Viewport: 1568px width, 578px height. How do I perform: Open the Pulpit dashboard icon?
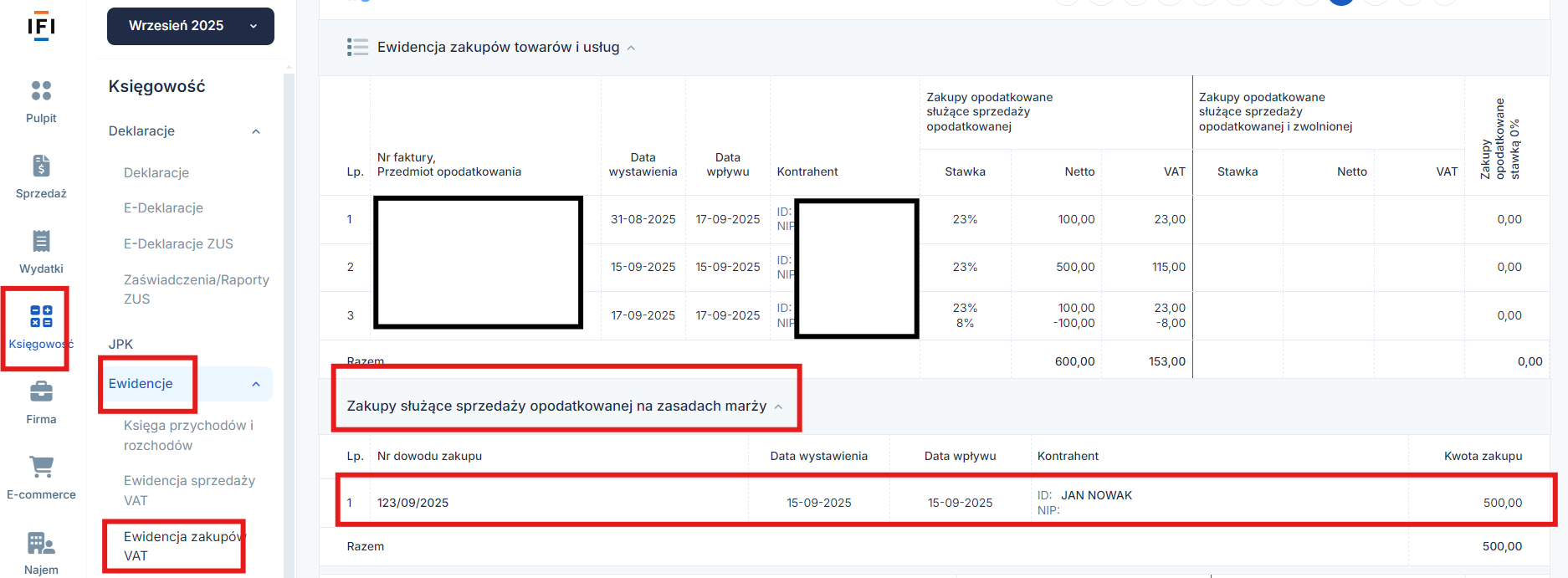click(x=41, y=90)
